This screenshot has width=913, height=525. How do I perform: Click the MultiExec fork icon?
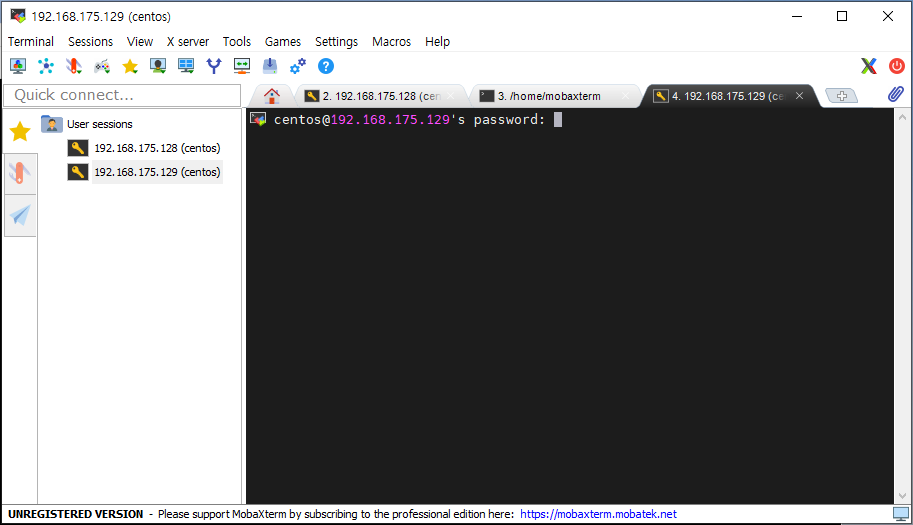coord(214,66)
